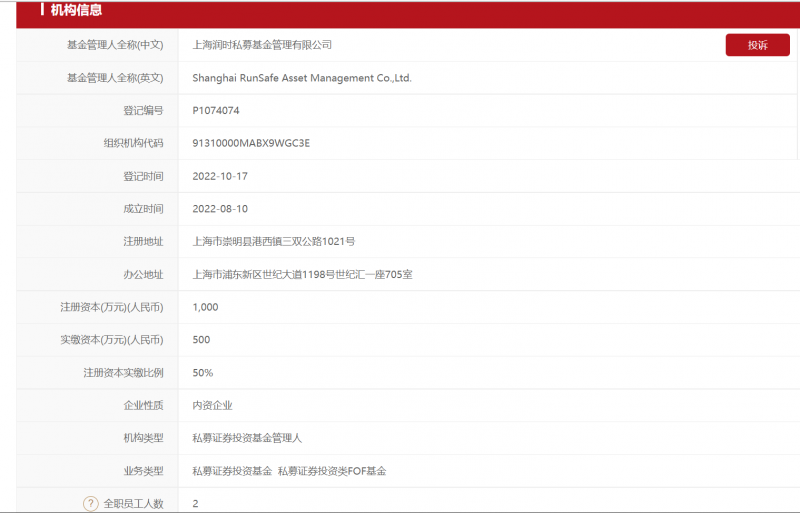Viewport: 800px width, 513px height.
Task: Click the red 投诉 complaint button
Action: click(x=757, y=45)
